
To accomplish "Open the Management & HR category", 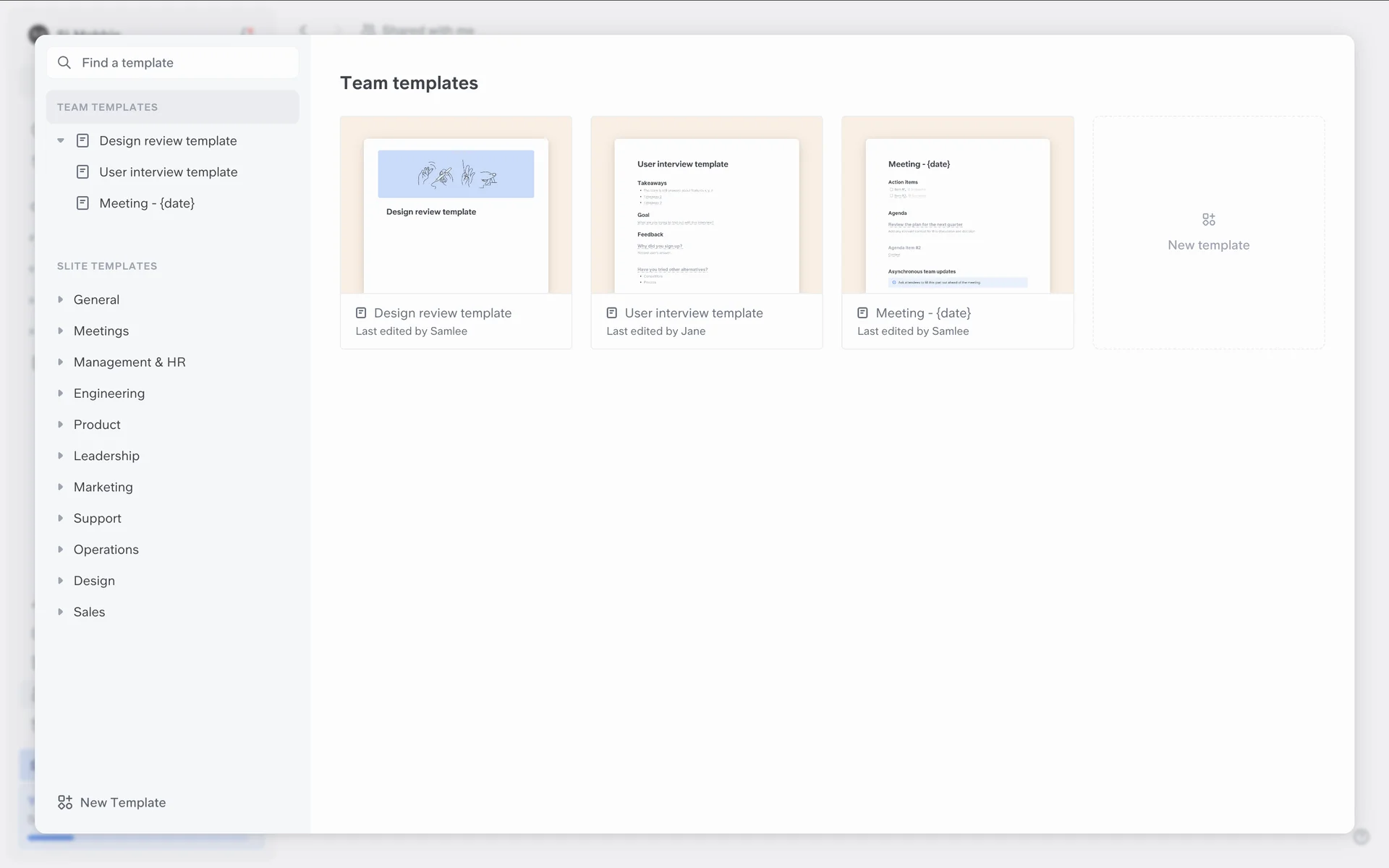I will (129, 362).
